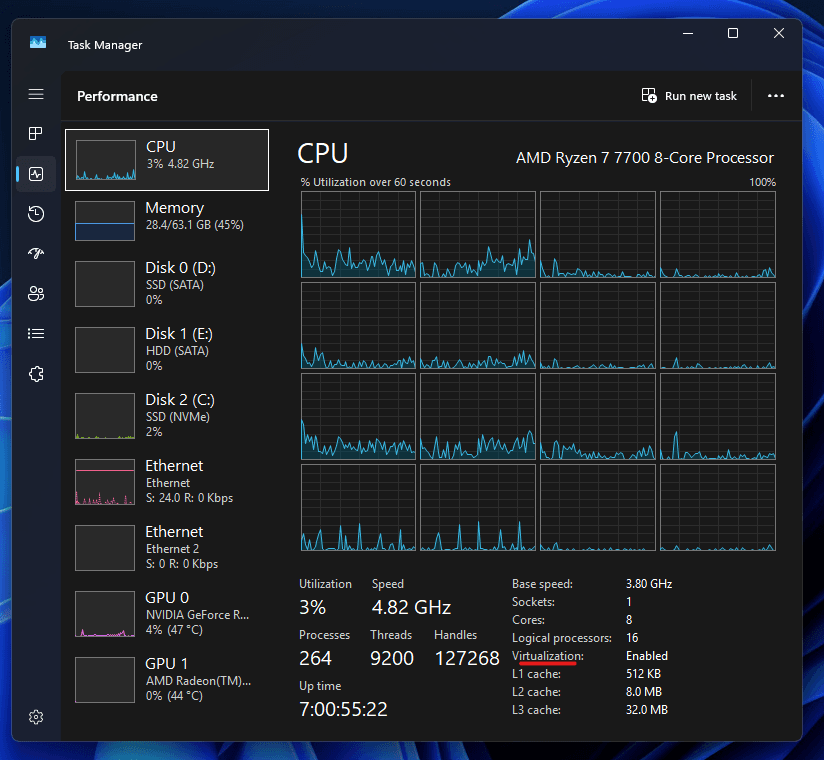The width and height of the screenshot is (824, 760).
Task: Select Disk 1 (E:) HDD entry
Action: (x=167, y=350)
